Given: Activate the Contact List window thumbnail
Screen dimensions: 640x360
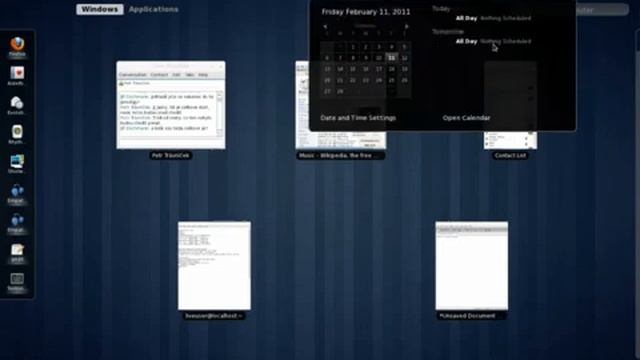Looking at the screenshot, I should point(510,140).
